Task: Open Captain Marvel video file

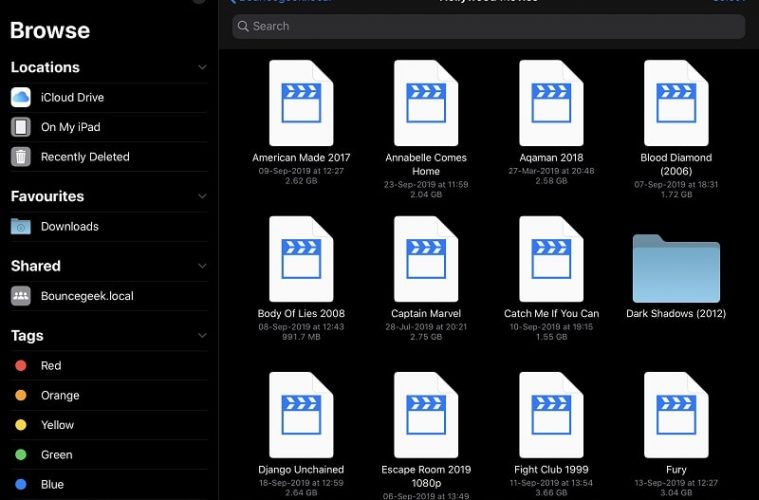Action: [426, 259]
